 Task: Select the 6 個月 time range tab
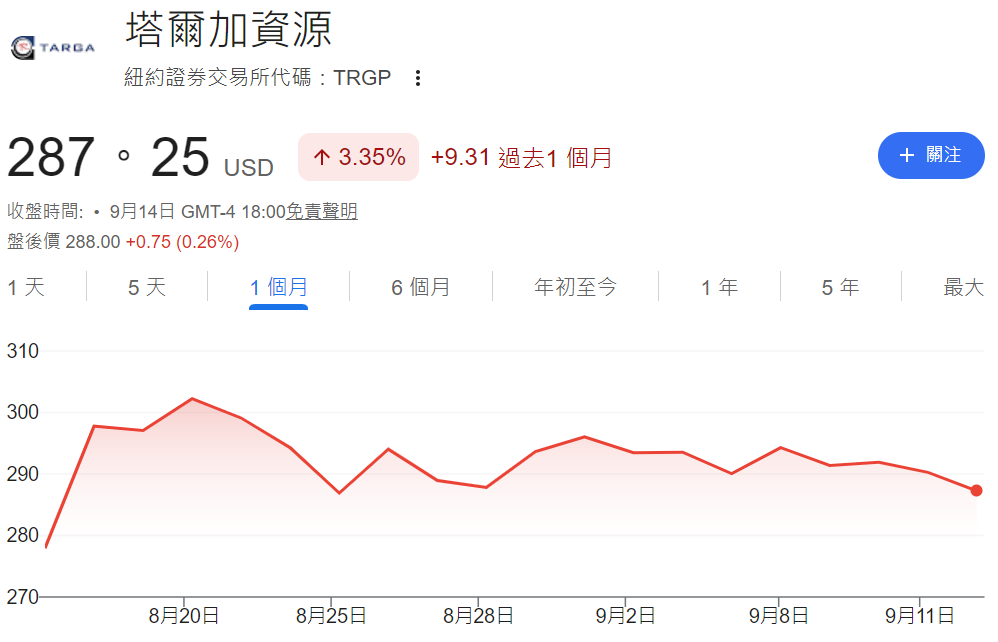[x=421, y=288]
